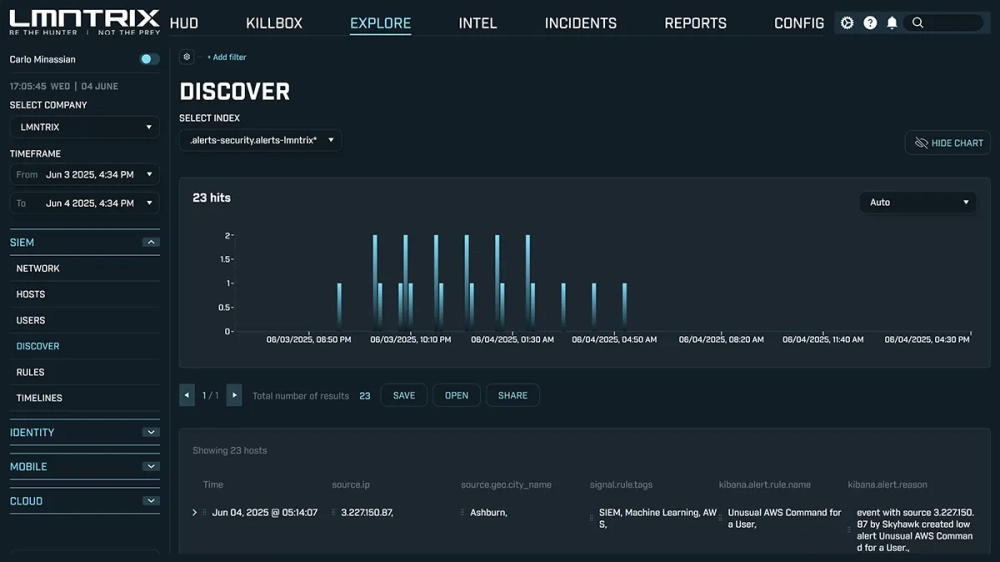Click the SHARE button

(513, 396)
